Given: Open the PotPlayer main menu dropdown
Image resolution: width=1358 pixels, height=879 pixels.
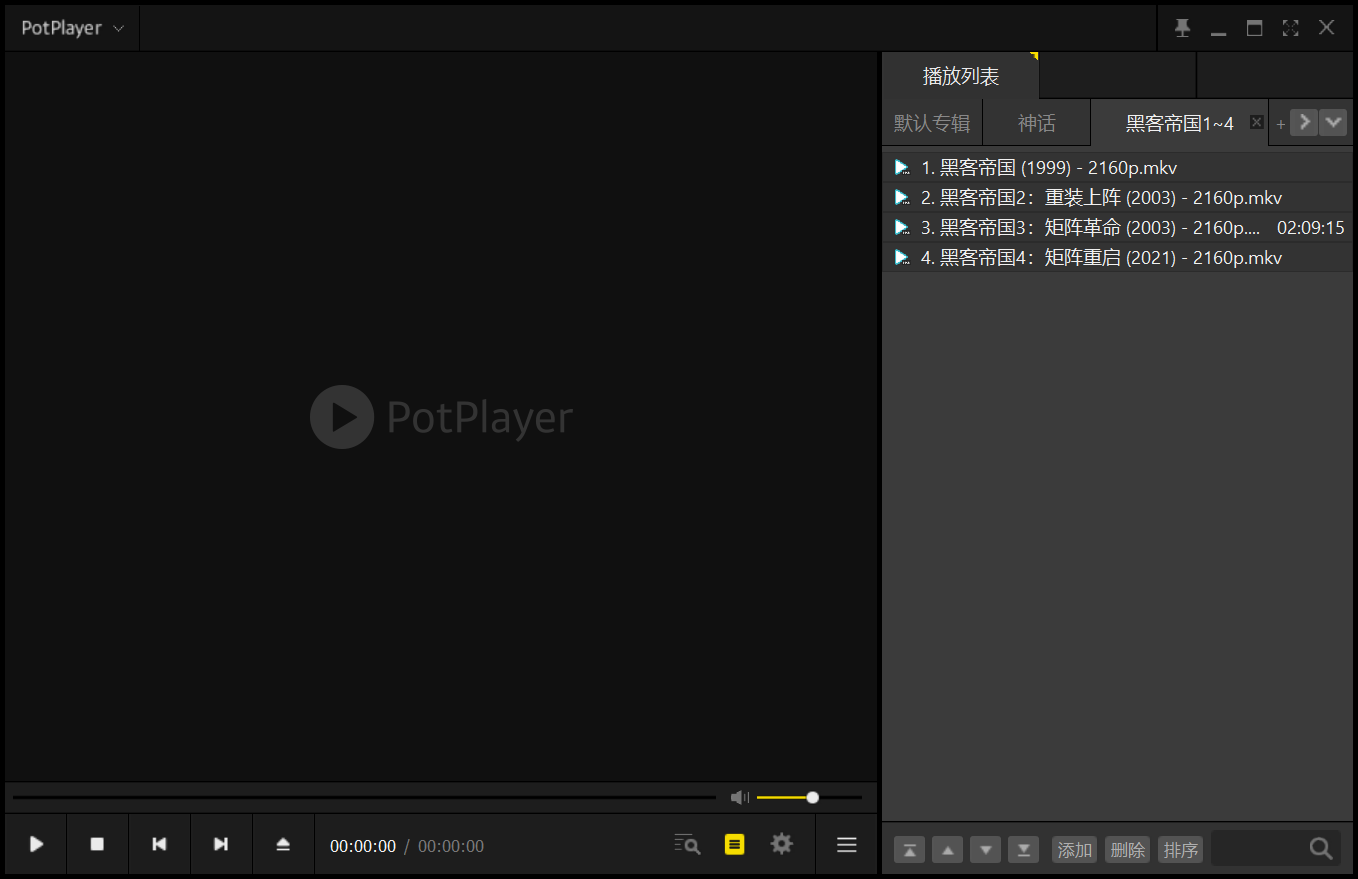Looking at the screenshot, I should [x=72, y=28].
